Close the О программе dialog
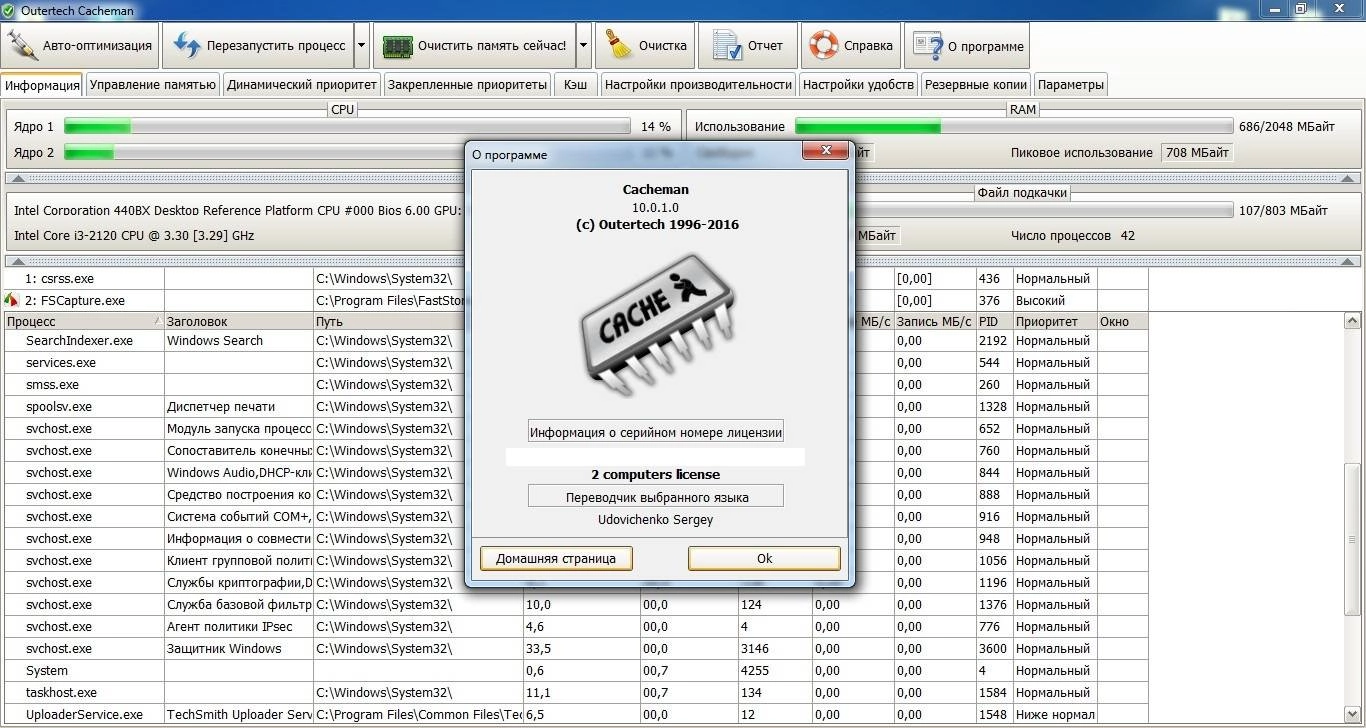The width and height of the screenshot is (1366, 728). pos(826,151)
